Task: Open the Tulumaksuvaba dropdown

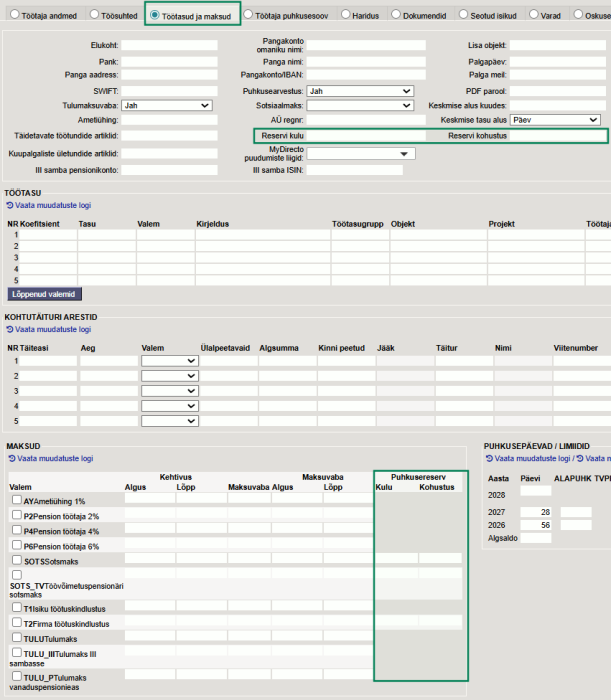Action: [167, 105]
